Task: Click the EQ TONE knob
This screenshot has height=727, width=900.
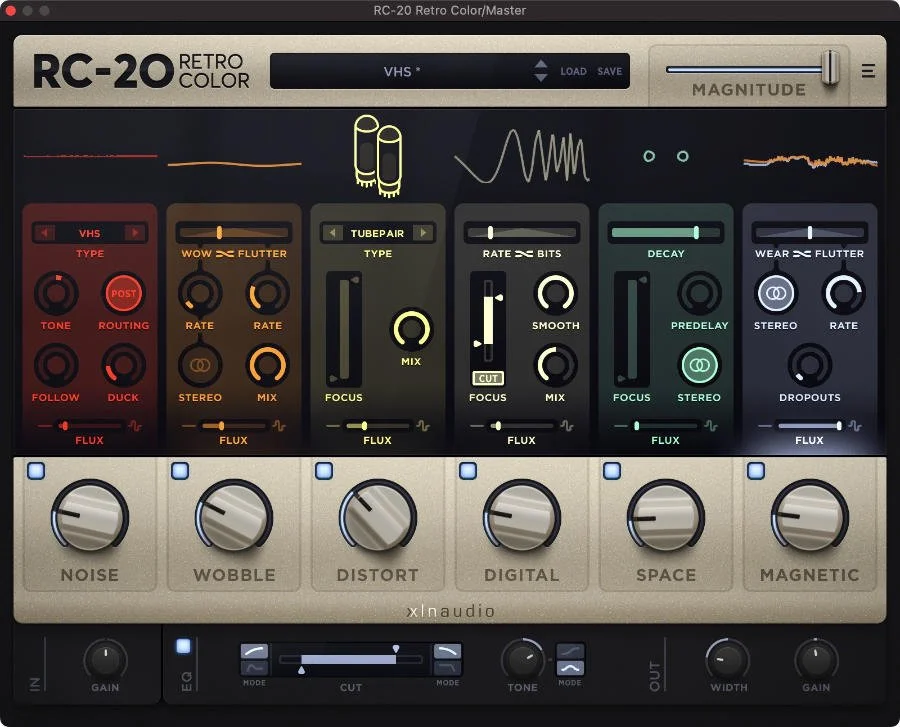Action: click(522, 659)
